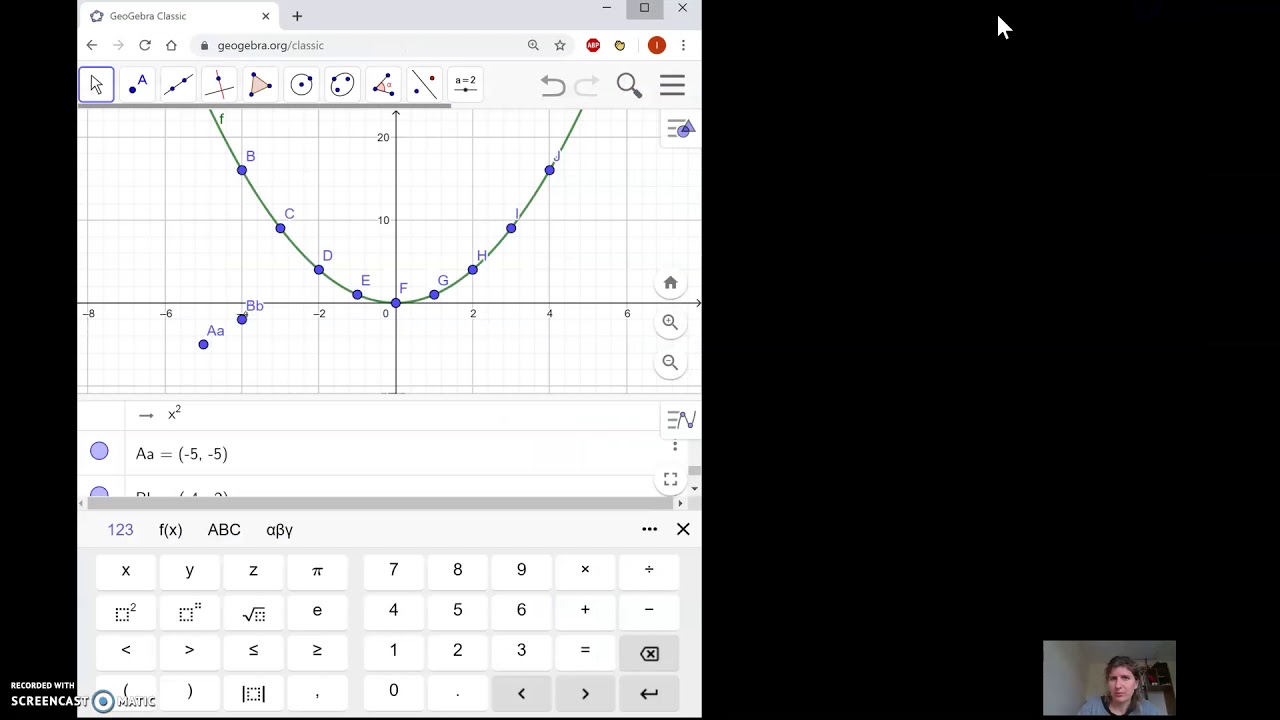Go back in browser history
Image resolution: width=1280 pixels, height=720 pixels.
click(92, 45)
